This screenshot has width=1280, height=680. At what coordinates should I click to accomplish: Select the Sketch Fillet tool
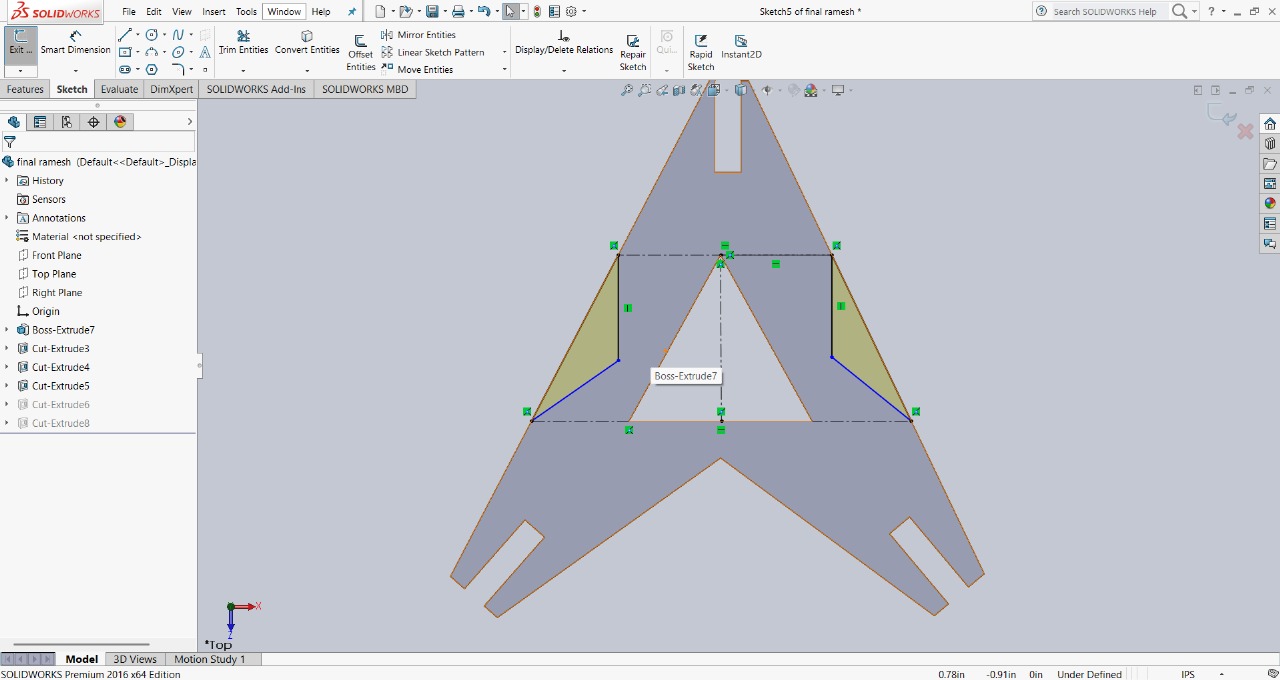[178, 69]
